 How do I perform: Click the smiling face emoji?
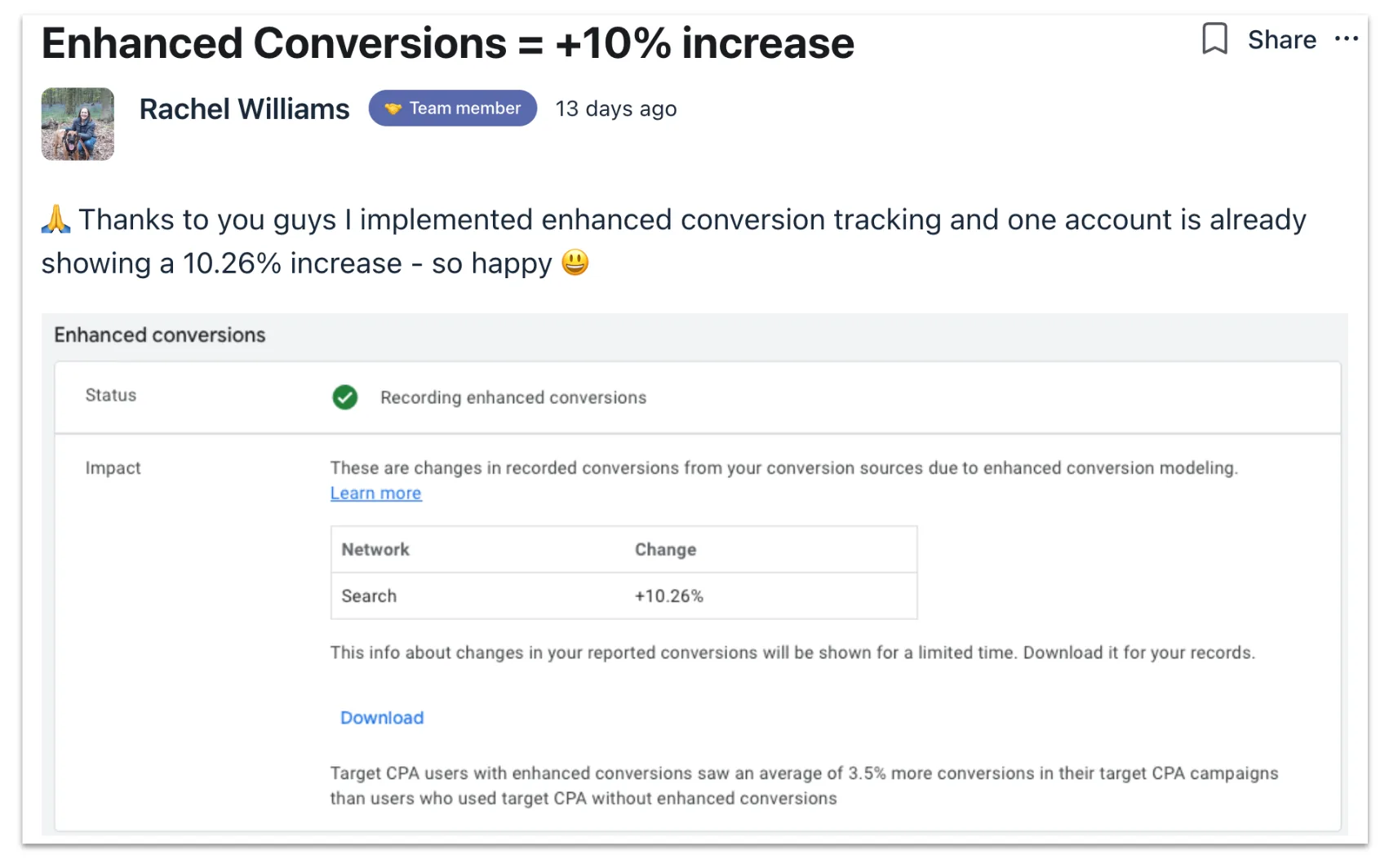point(575,262)
